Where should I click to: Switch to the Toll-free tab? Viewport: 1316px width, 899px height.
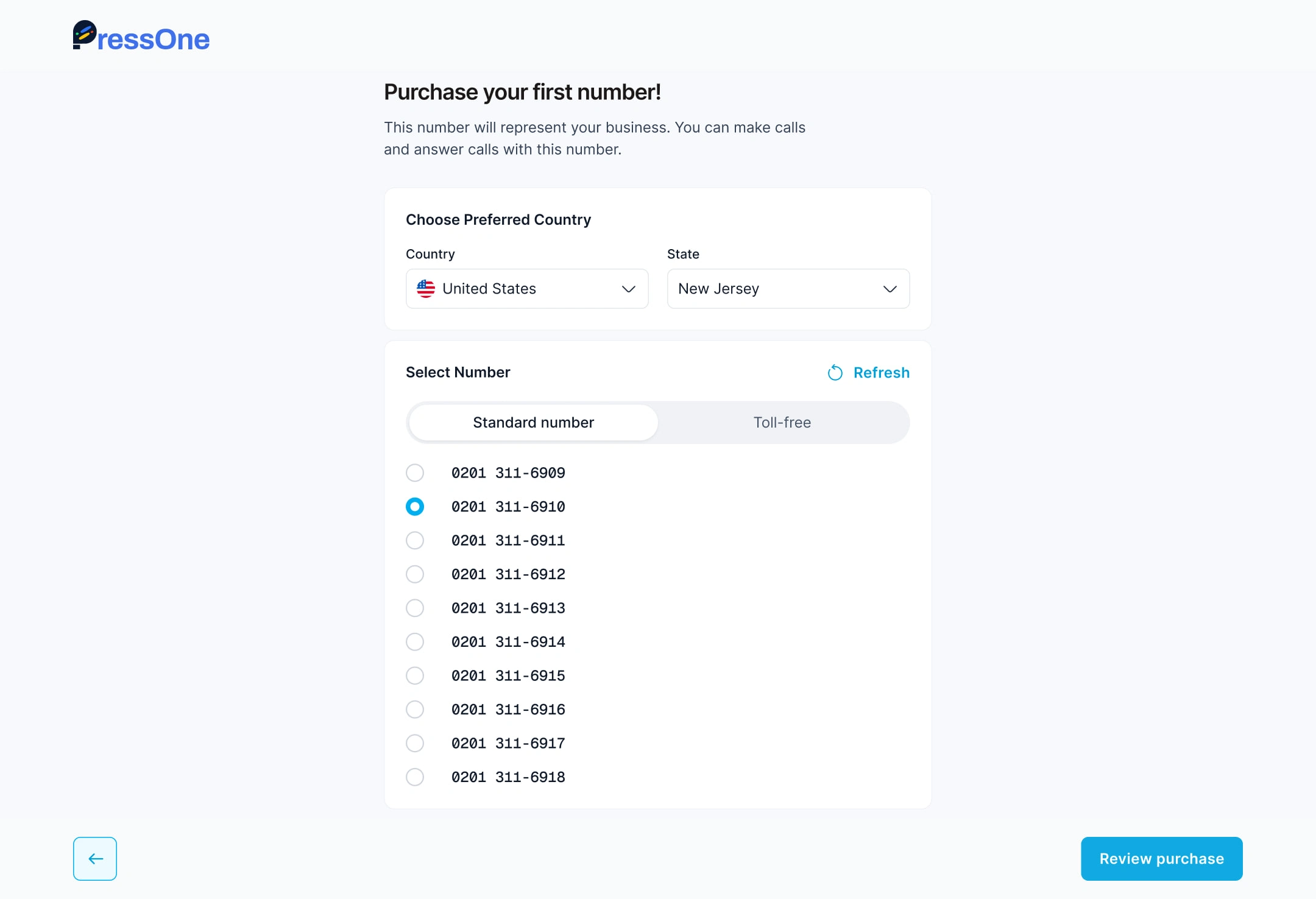(x=782, y=422)
